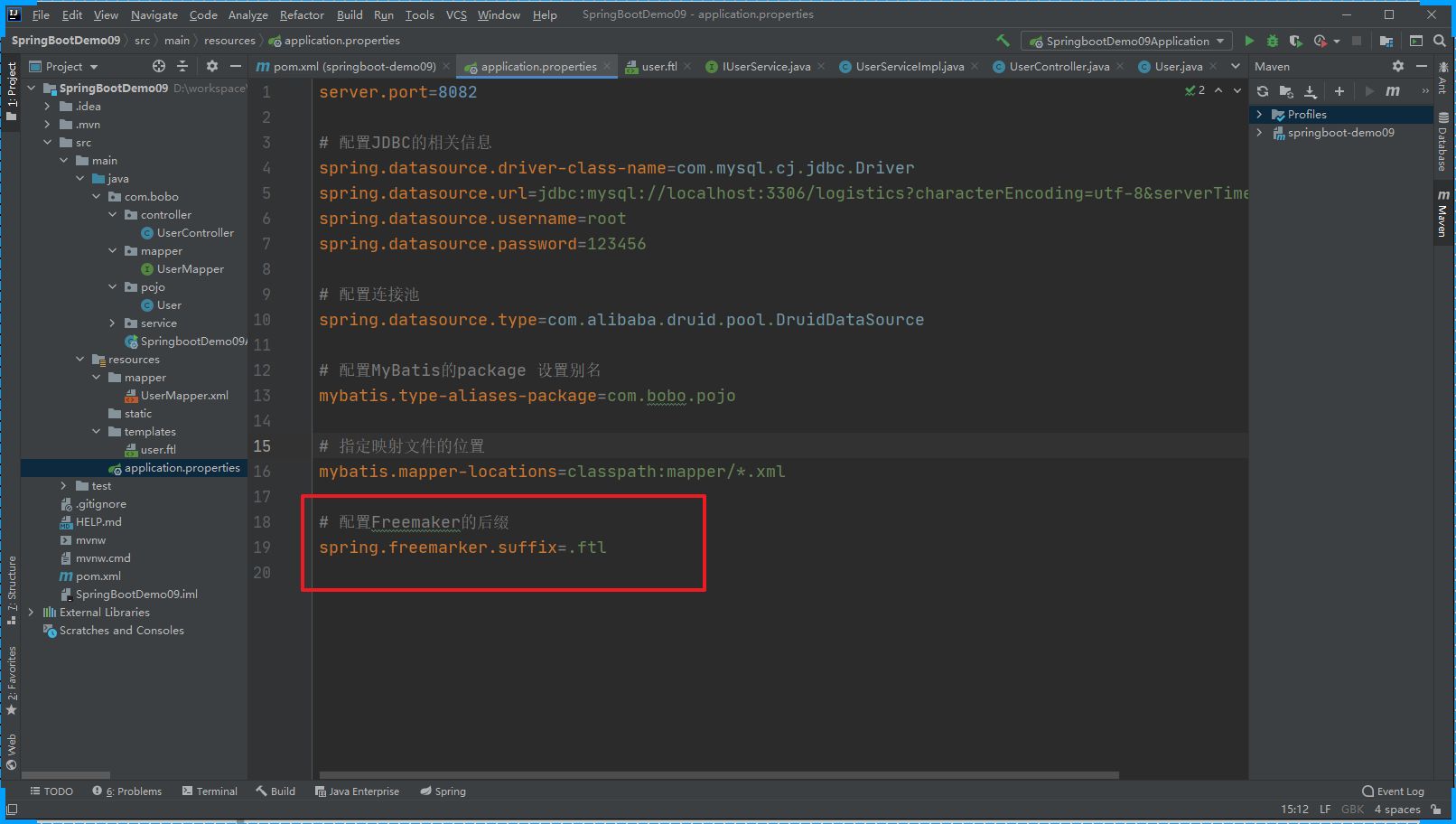Viewport: 1456px width, 824px height.
Task: Switch to UserController.java tab
Action: [x=1059, y=66]
